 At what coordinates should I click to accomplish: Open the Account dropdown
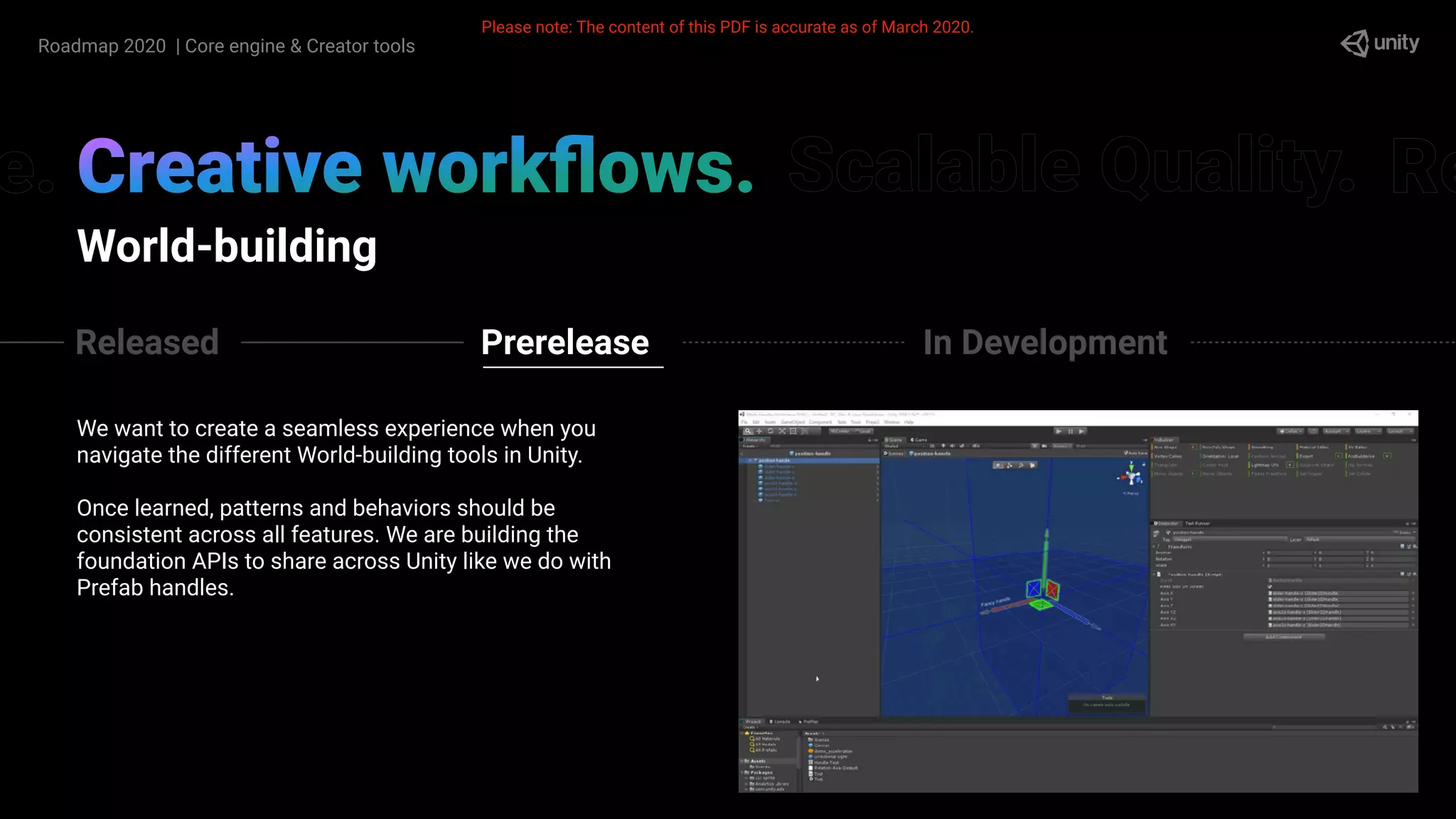(1337, 431)
